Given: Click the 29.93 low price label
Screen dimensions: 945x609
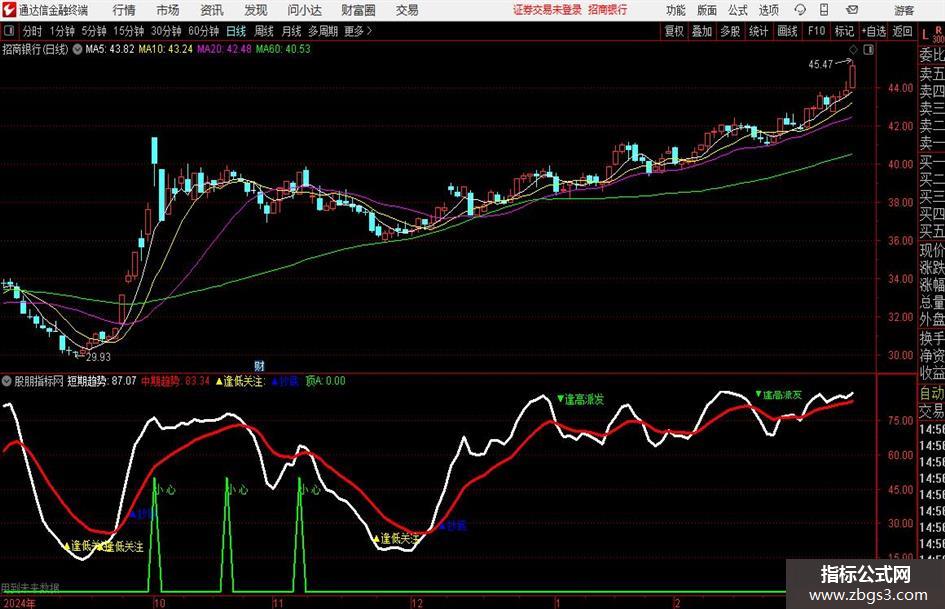Looking at the screenshot, I should 98,357.
